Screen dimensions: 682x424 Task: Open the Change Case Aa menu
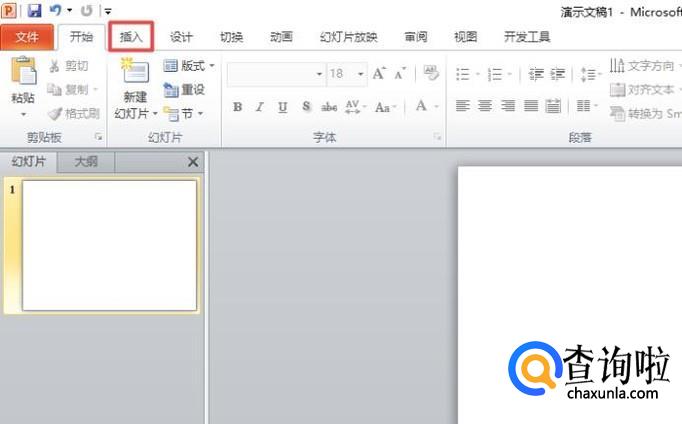[x=385, y=107]
